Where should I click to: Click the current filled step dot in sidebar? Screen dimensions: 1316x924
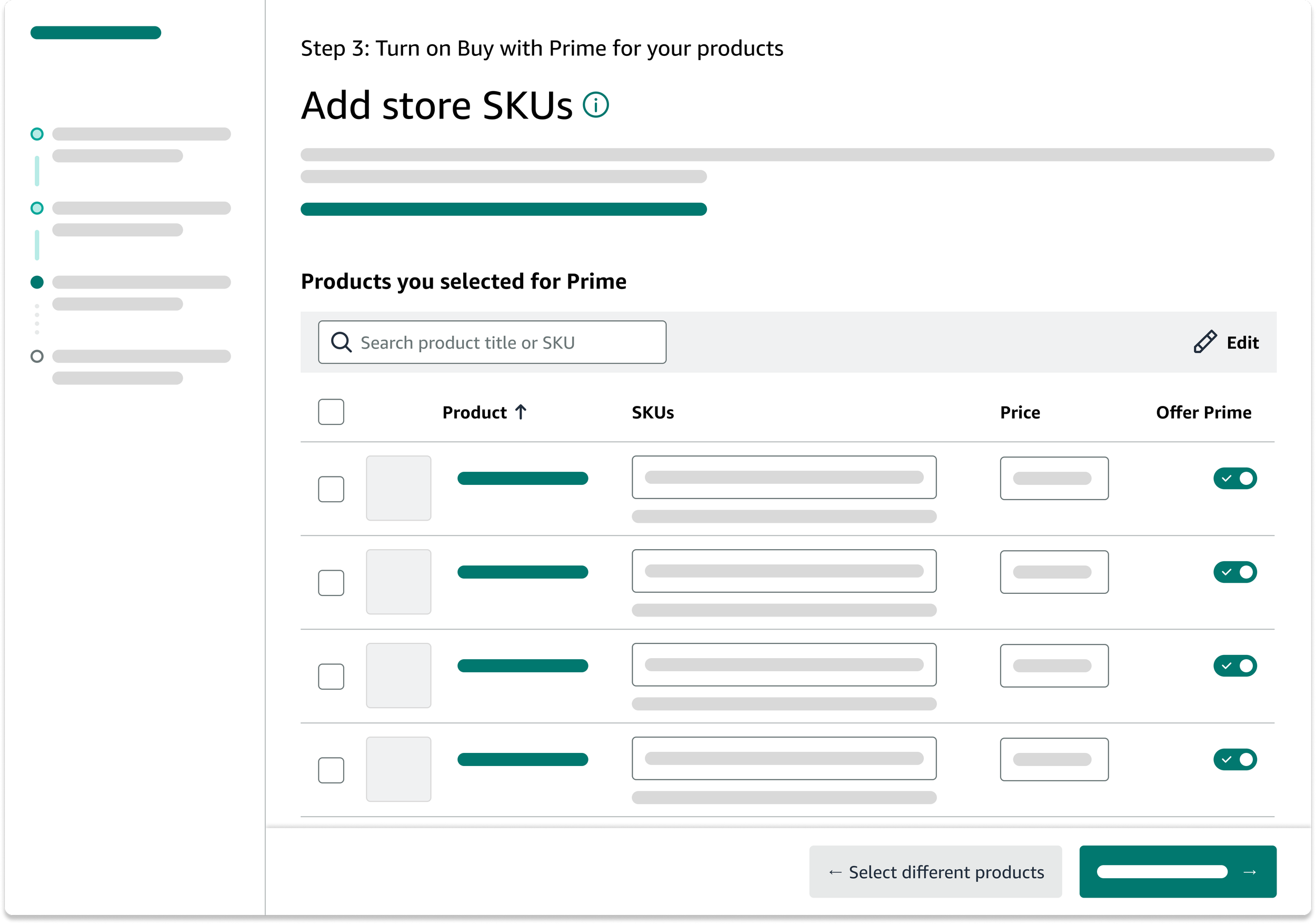pyautogui.click(x=37, y=282)
